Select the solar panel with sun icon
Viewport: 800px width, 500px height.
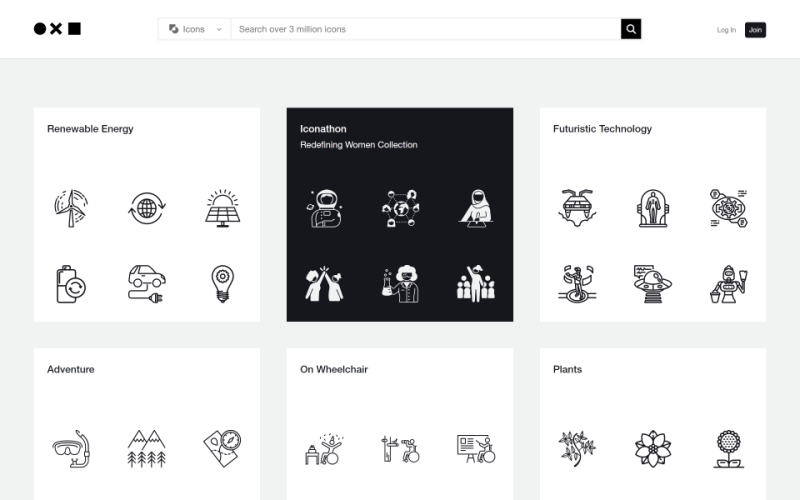pyautogui.click(x=222, y=208)
